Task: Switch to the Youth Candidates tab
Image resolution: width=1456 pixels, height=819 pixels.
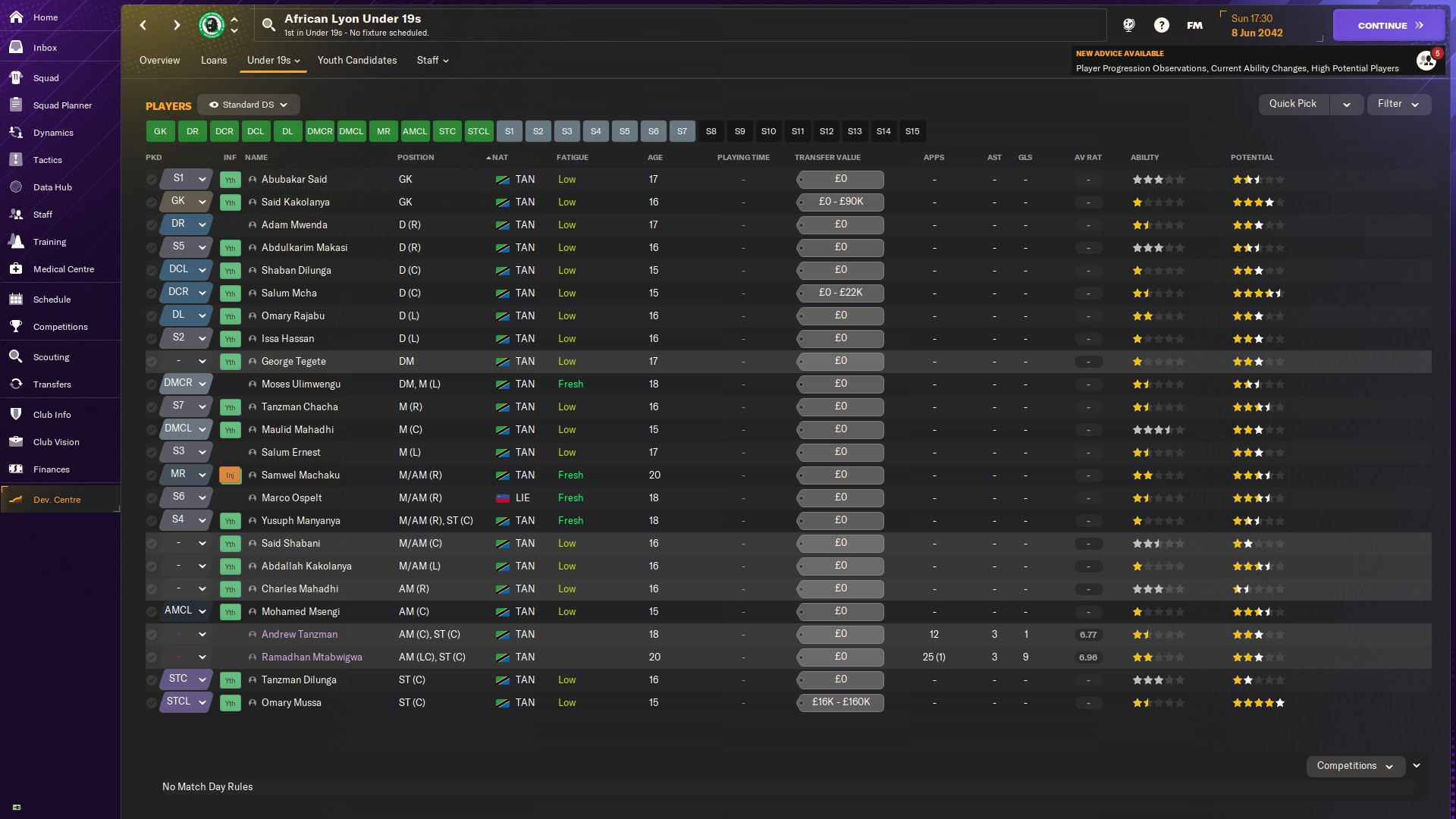Action: (357, 61)
